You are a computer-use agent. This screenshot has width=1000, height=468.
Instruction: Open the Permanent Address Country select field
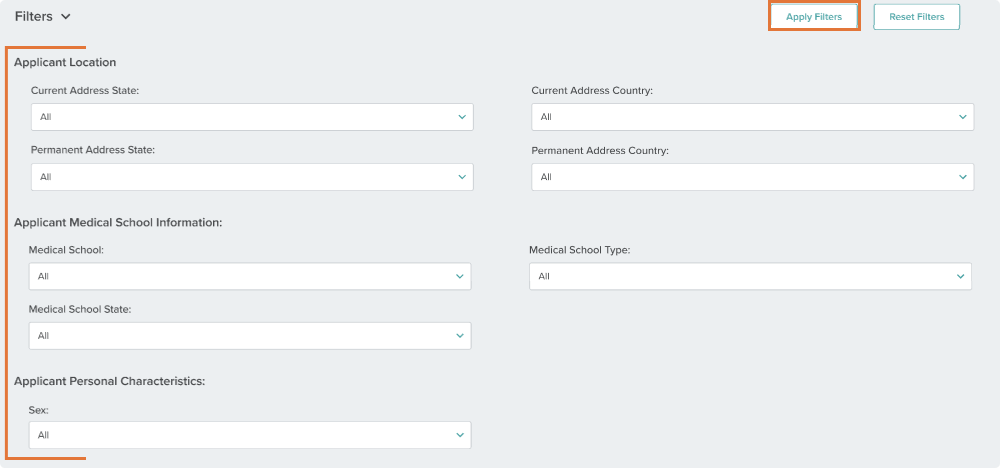point(753,177)
